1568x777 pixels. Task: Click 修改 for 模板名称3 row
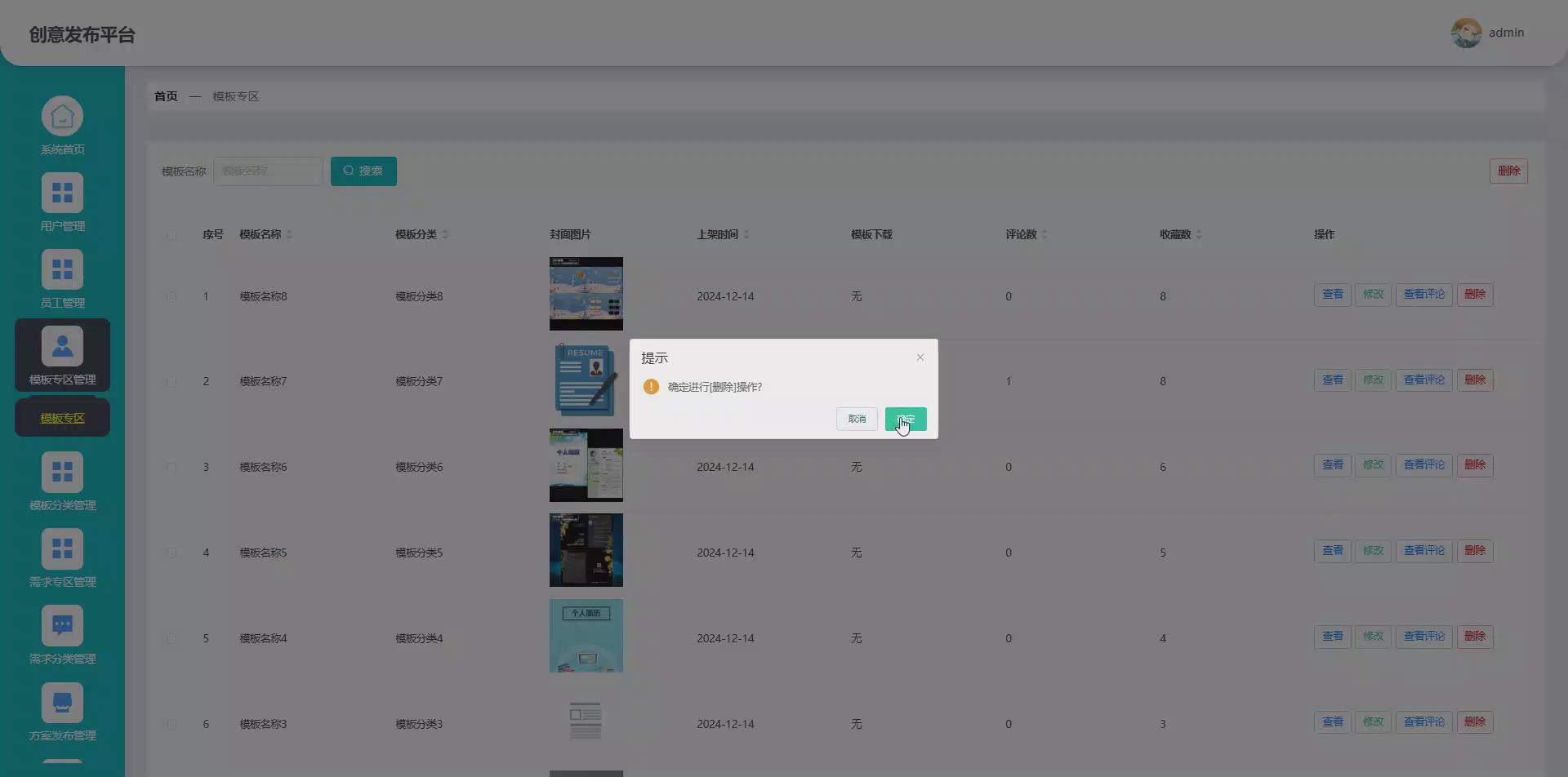[1373, 722]
